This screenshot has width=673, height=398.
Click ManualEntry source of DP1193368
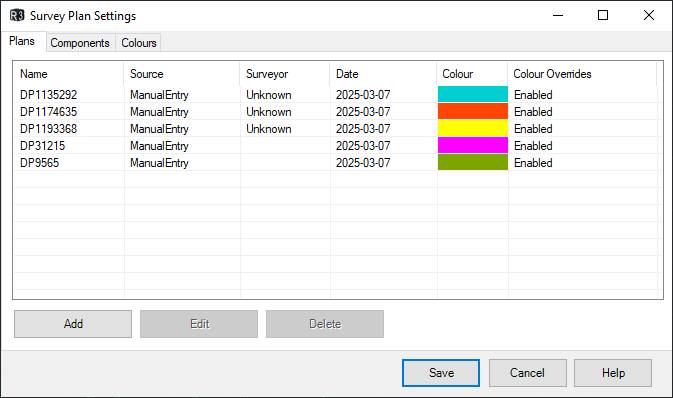pyautogui.click(x=159, y=129)
